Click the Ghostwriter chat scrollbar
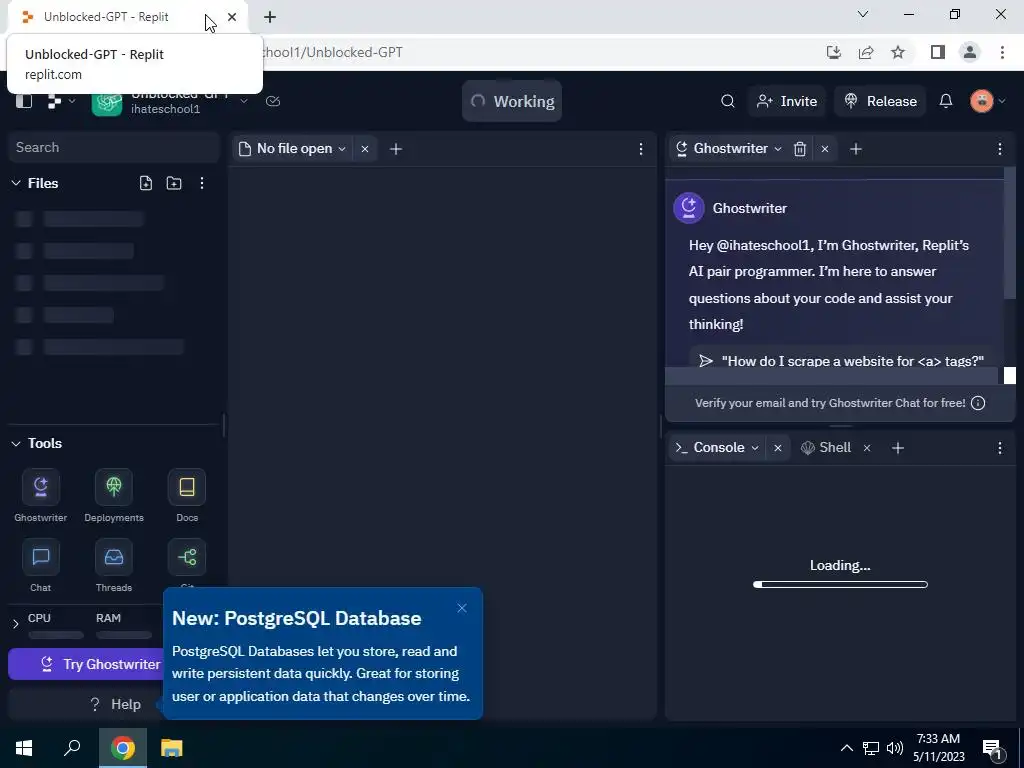 tap(1010, 232)
